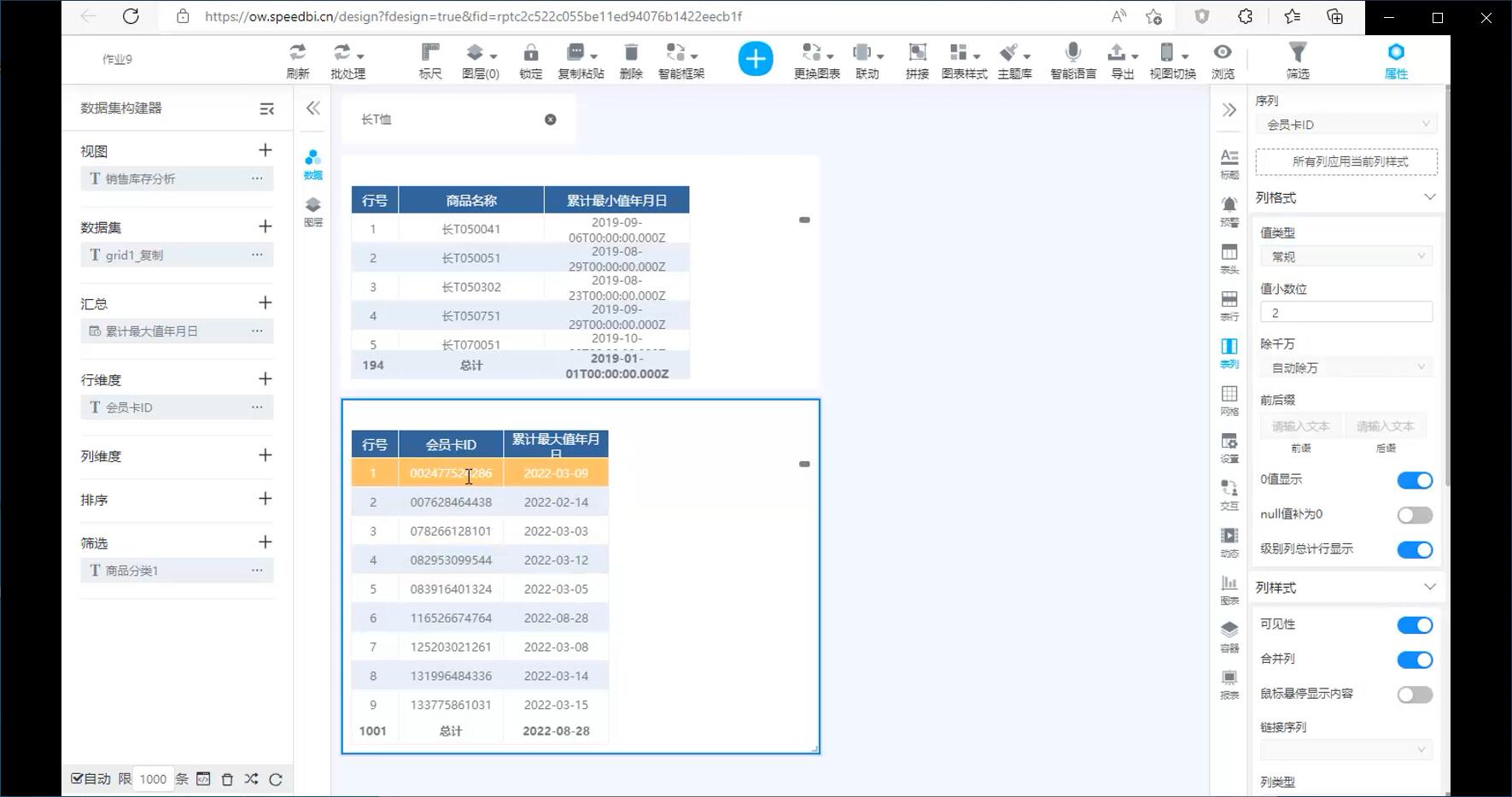
Task: Open the 值类型 dropdown showing 常规
Action: (x=1346, y=256)
